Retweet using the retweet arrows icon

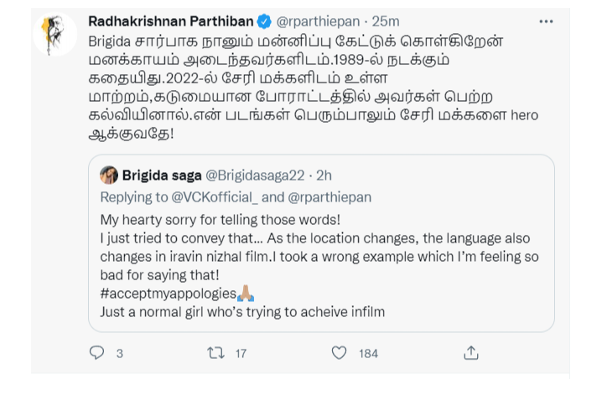[x=213, y=353]
